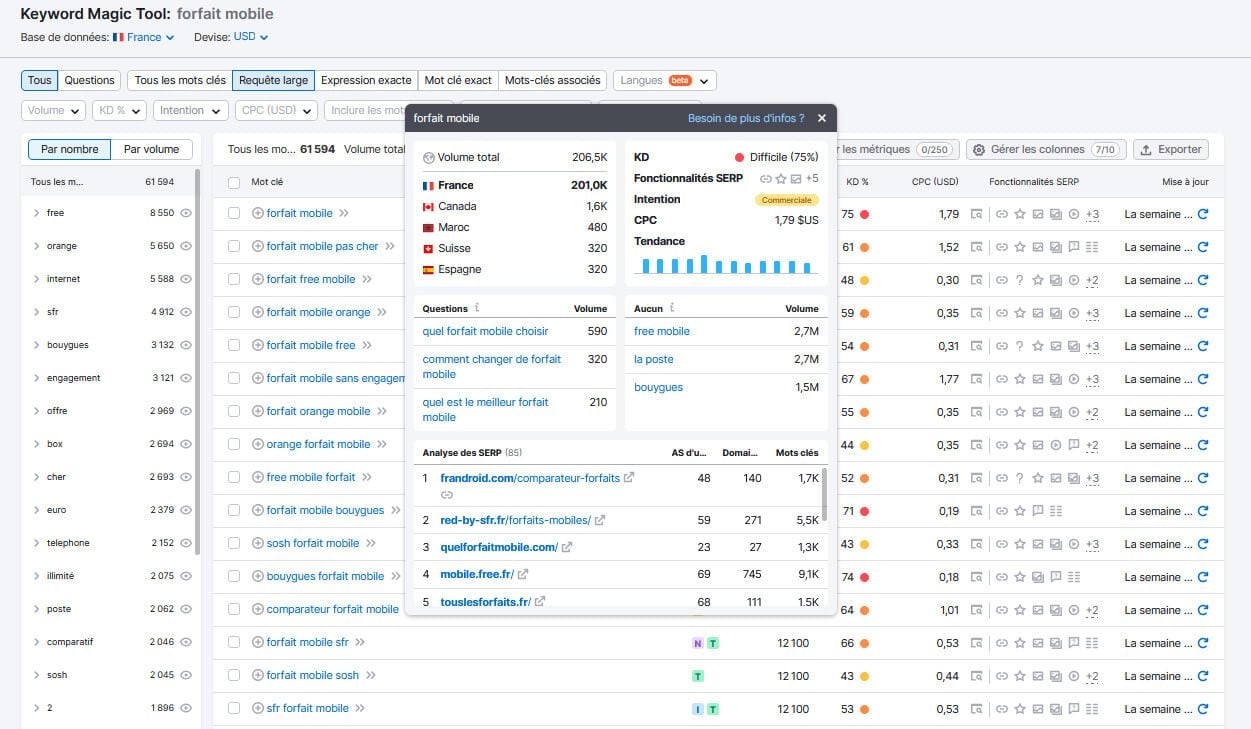Click the Exporter upload icon
Viewport: 1251px width, 729px height.
coord(1146,149)
